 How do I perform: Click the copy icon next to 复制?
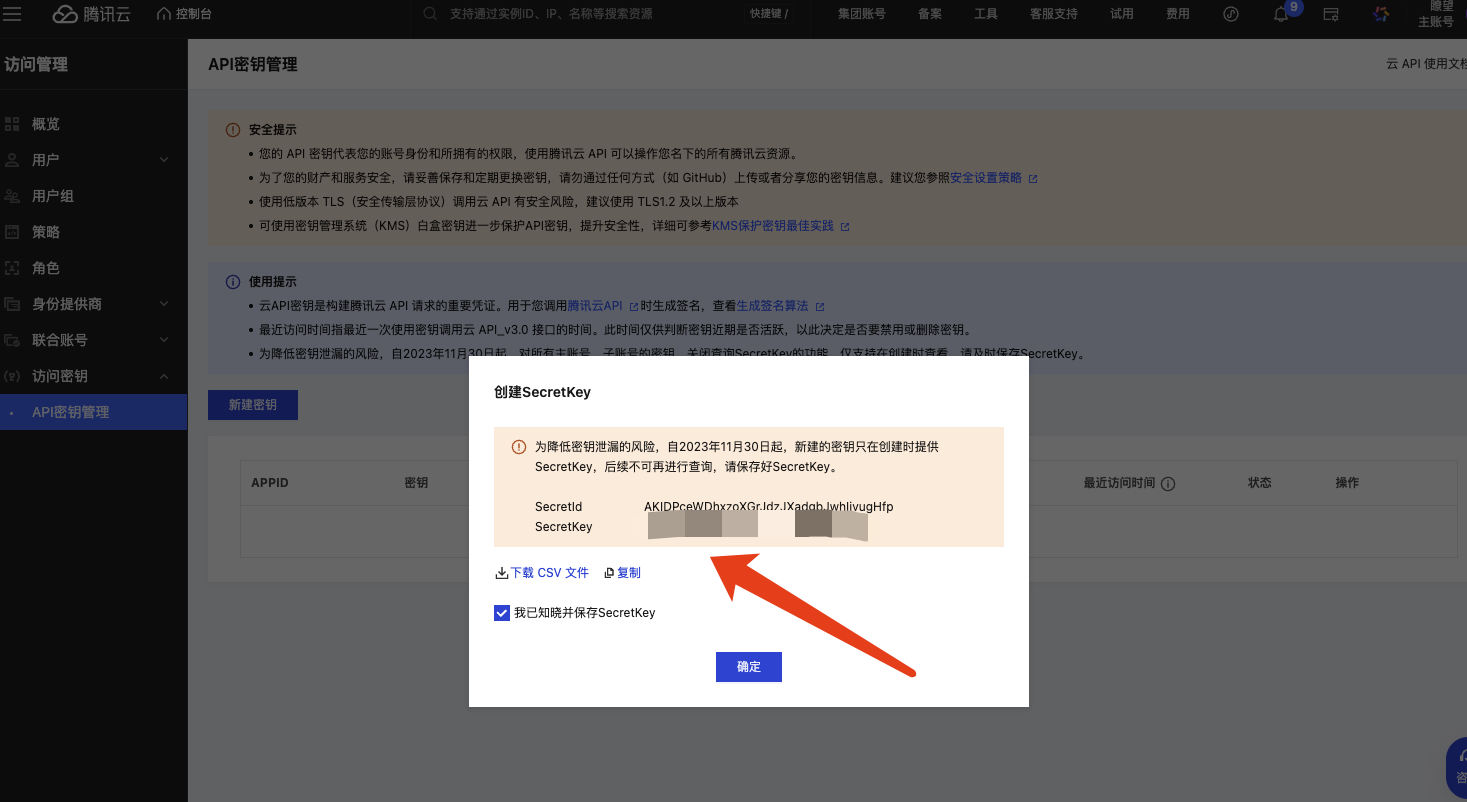click(609, 573)
